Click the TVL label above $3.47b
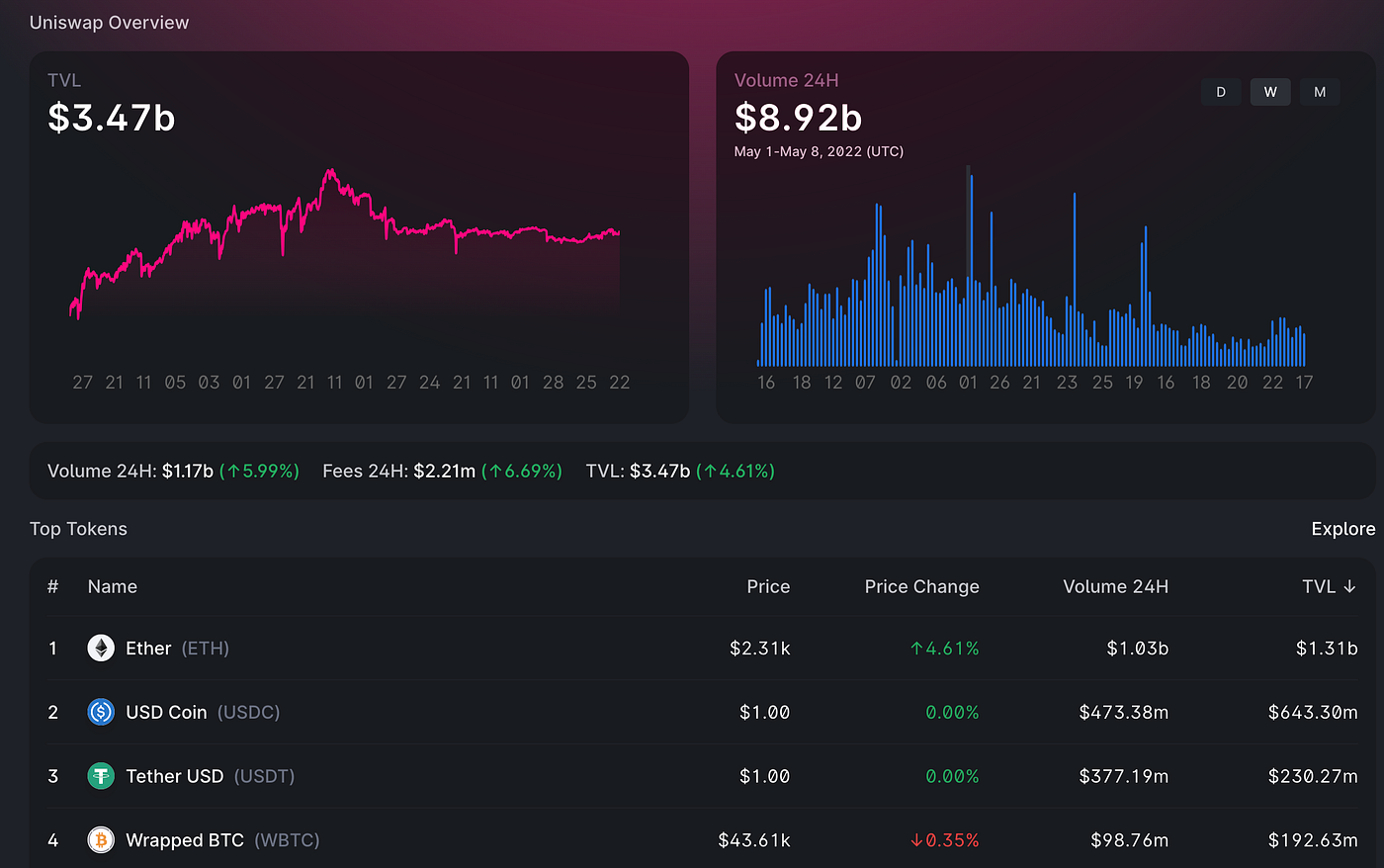 [x=64, y=81]
